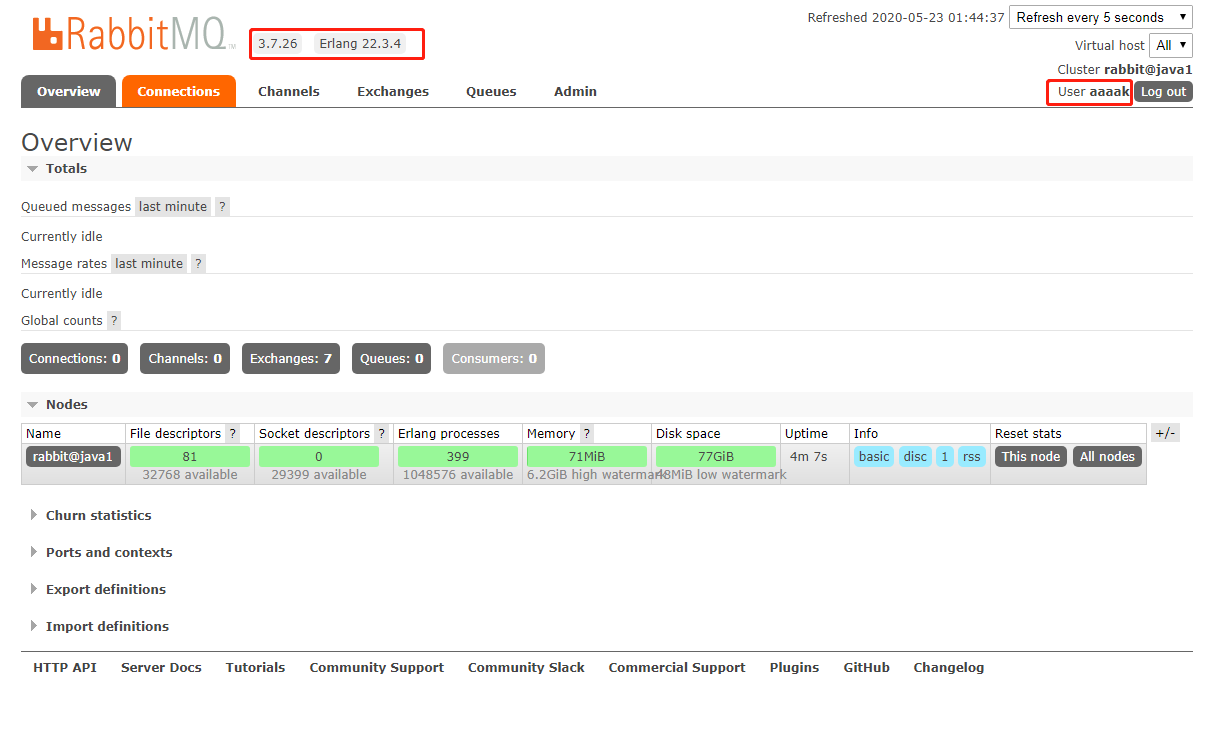Expand Export definitions section
Viewport: 1210px width, 733px height.
[x=98, y=589]
